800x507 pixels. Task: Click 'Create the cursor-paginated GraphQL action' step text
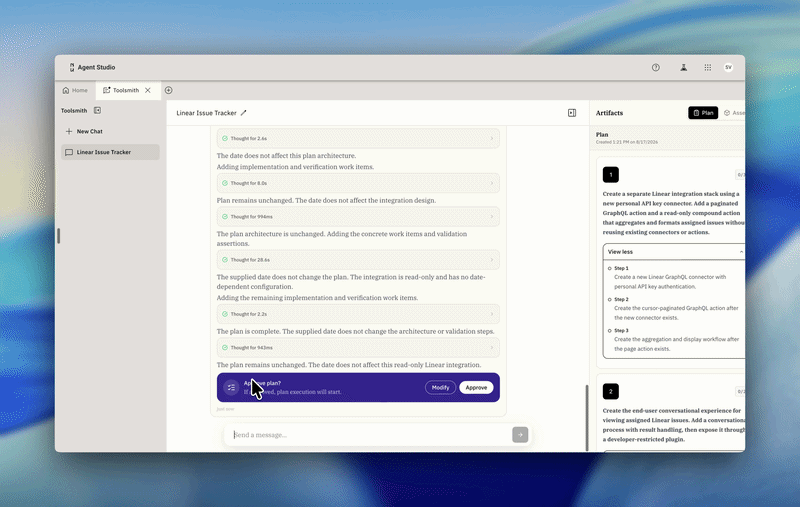[x=676, y=313]
